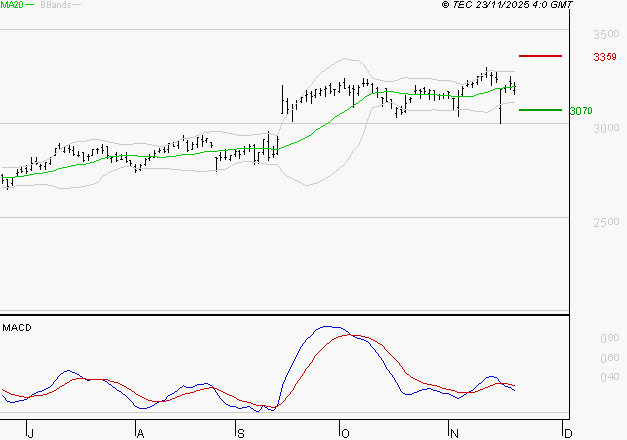Click the 3500 price axis label
The width and height of the screenshot is (627, 440).
click(x=606, y=34)
